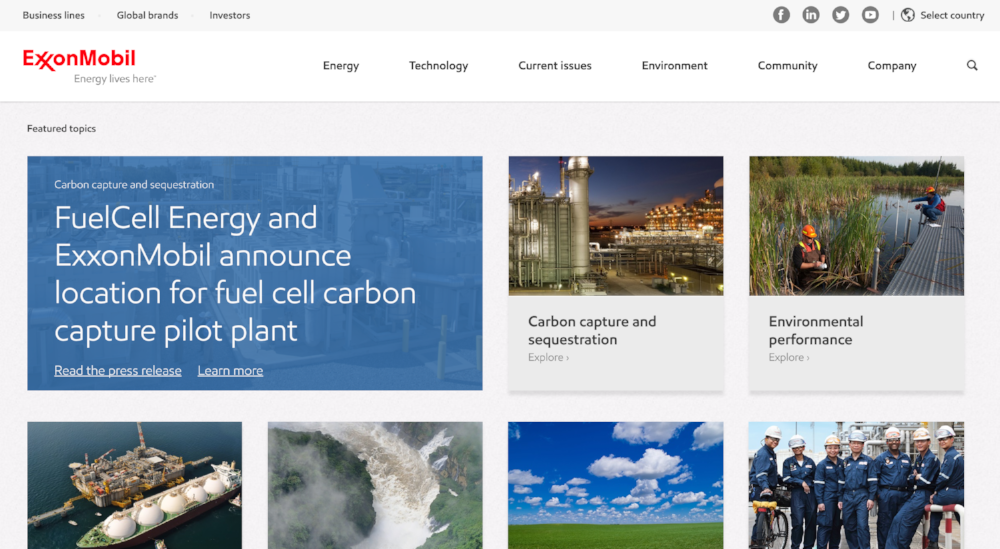This screenshot has height=549, width=1000.
Task: Open the Environment navigation menu
Action: tap(674, 66)
